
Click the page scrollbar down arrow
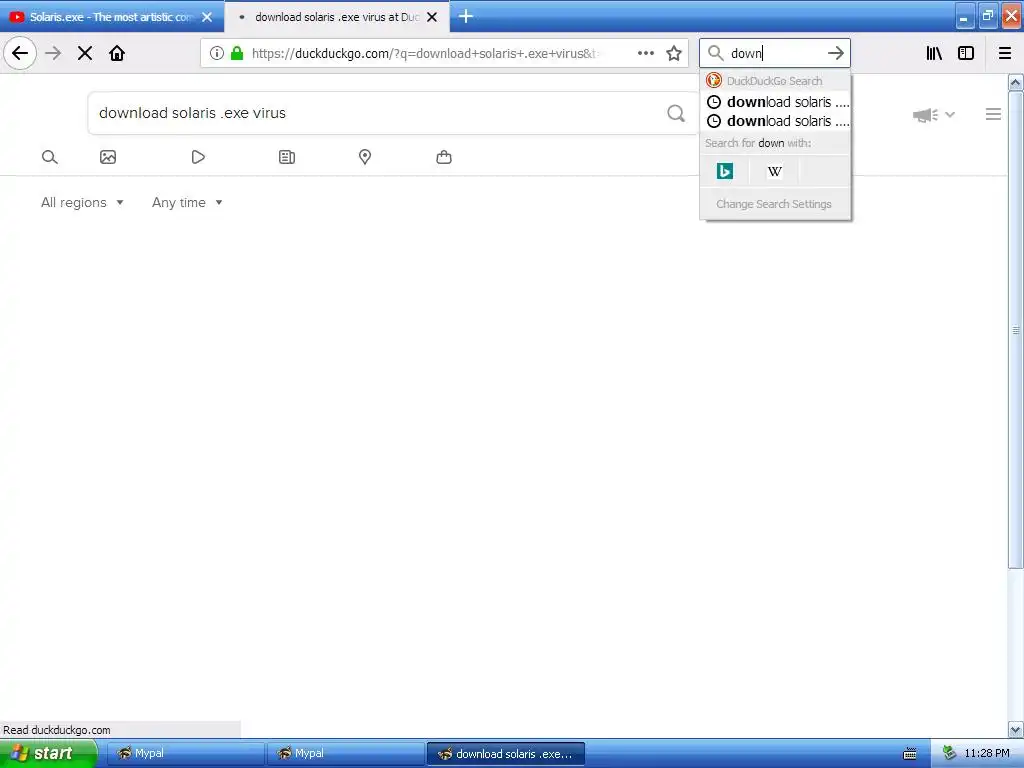pyautogui.click(x=1016, y=729)
